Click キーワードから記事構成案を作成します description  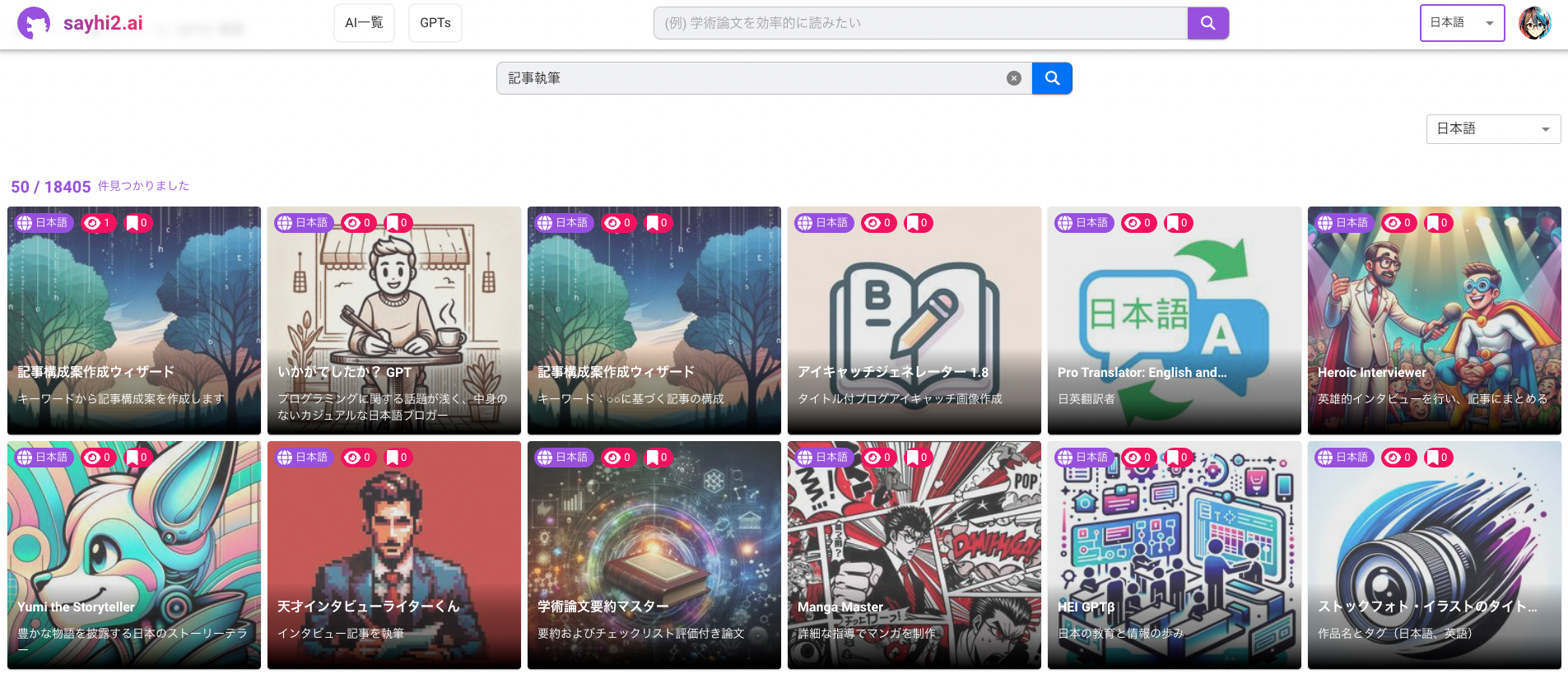click(x=121, y=398)
